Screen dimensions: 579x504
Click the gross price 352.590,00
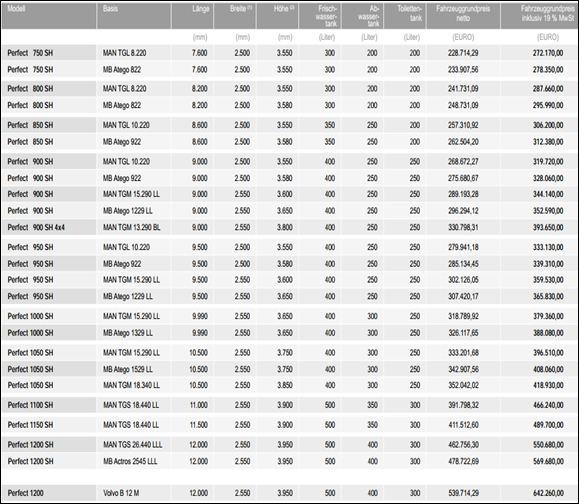548,210
